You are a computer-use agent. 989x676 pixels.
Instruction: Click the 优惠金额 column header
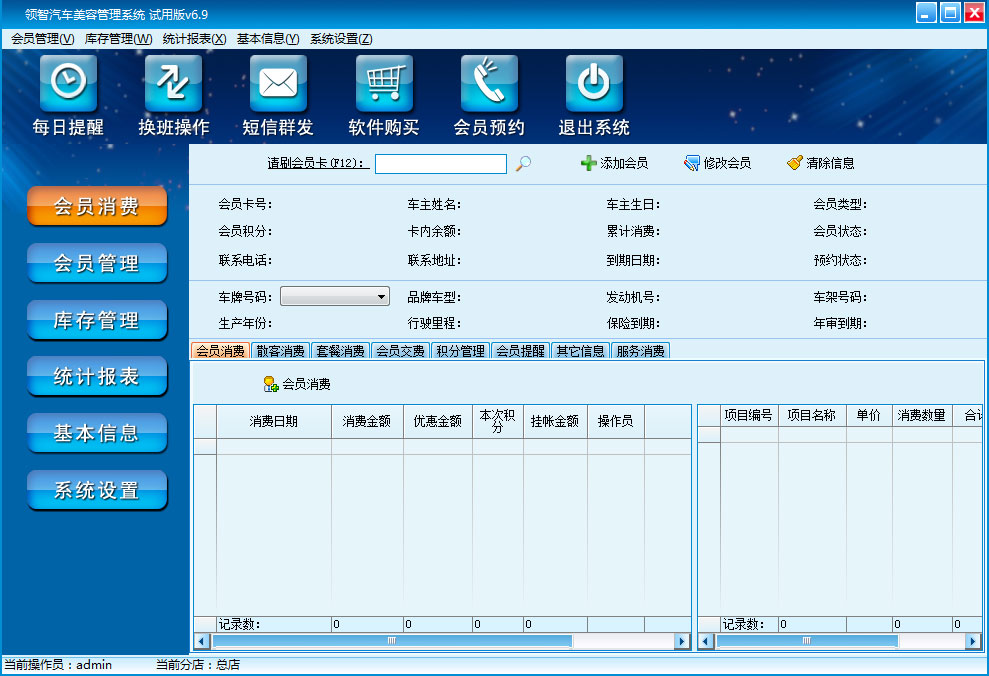438,421
